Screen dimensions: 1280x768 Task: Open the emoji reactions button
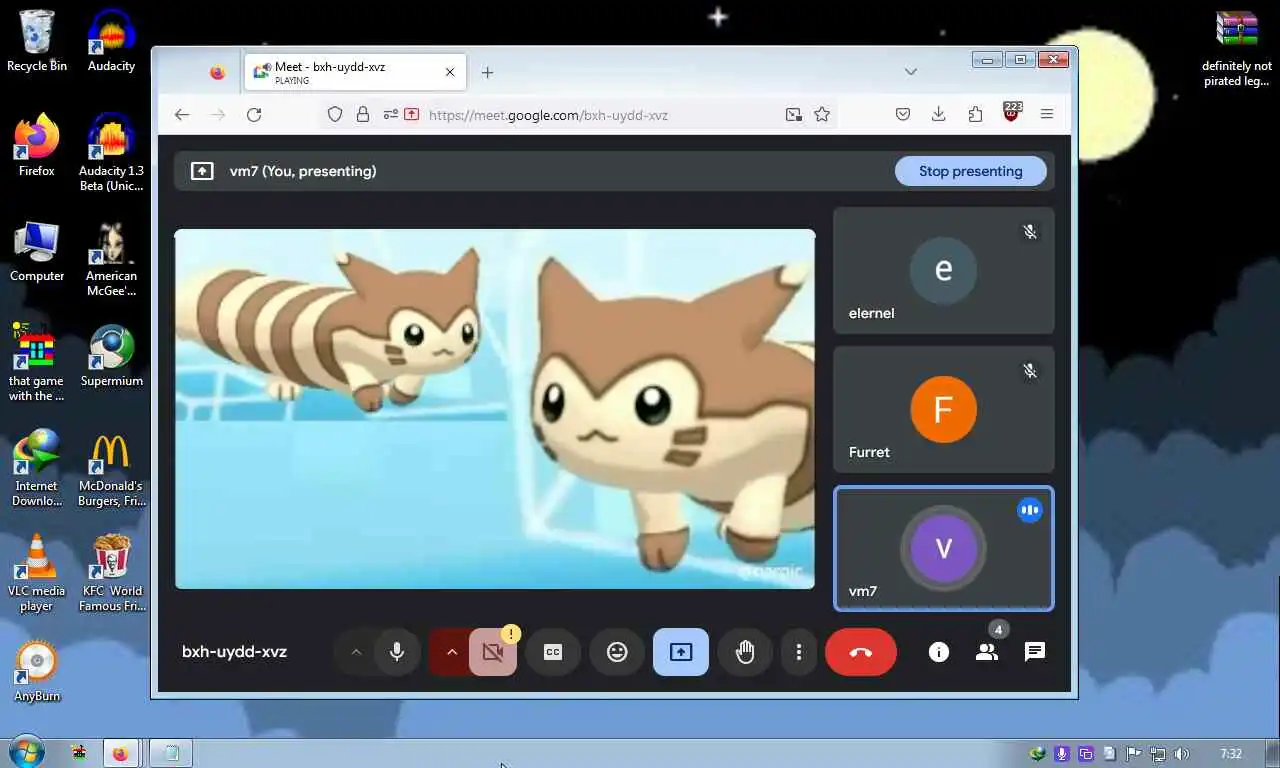(617, 652)
